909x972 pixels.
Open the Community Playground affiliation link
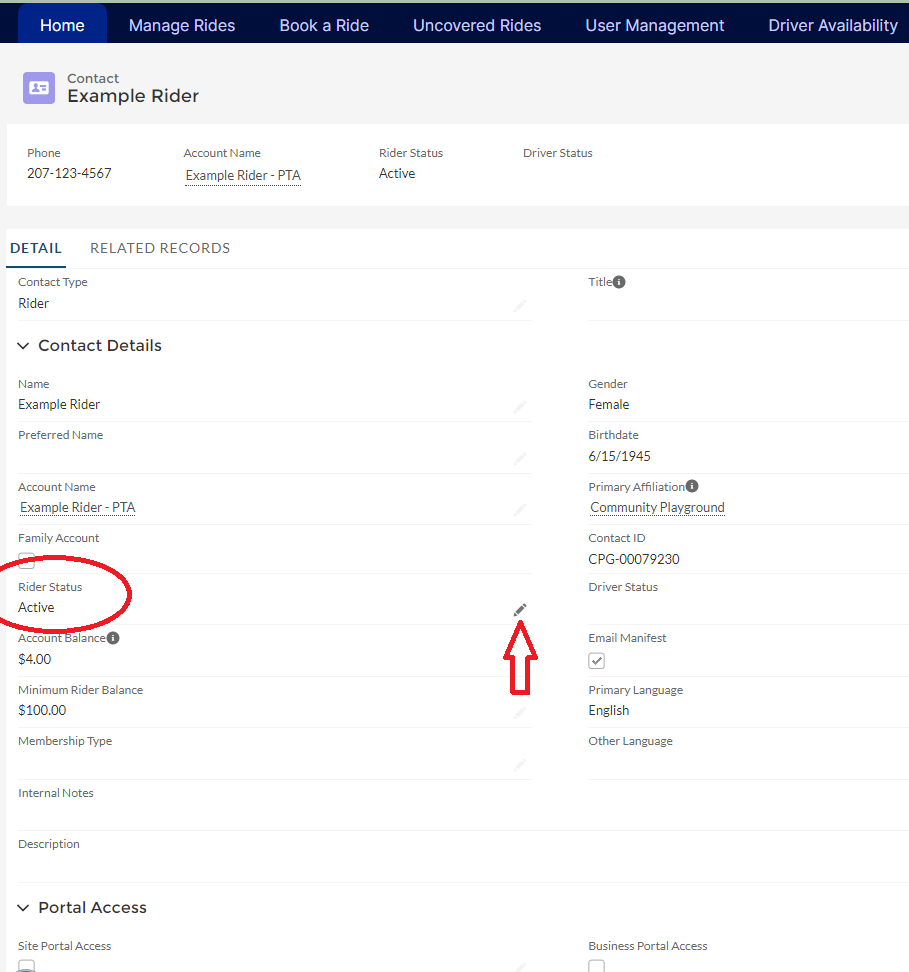pyautogui.click(x=657, y=508)
